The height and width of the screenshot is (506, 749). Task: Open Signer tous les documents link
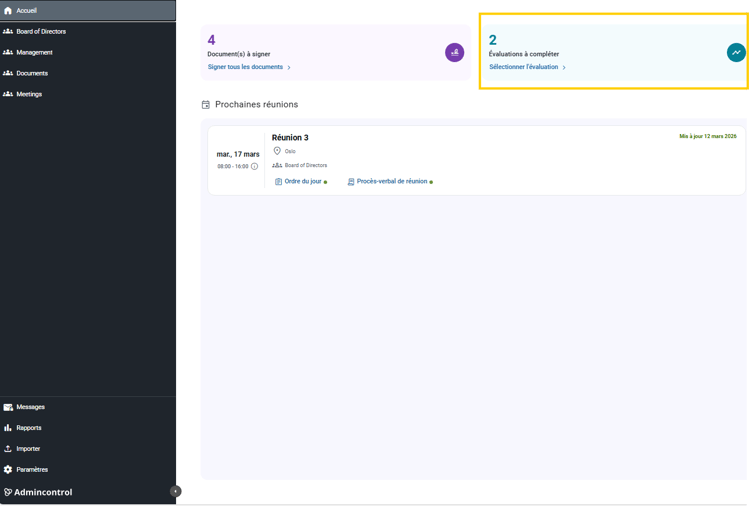pos(246,67)
